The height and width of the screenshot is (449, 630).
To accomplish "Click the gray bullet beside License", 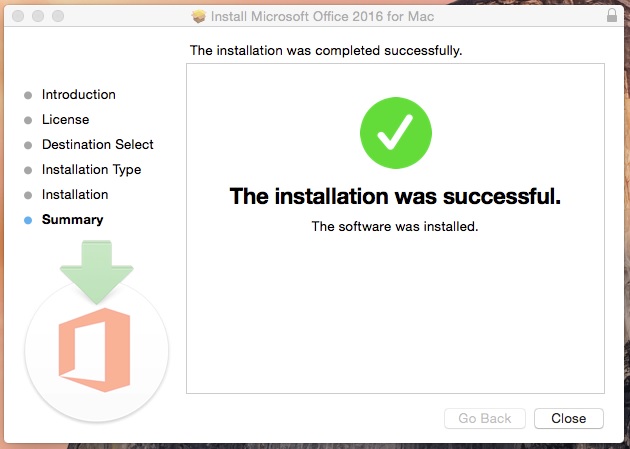I will point(28,120).
